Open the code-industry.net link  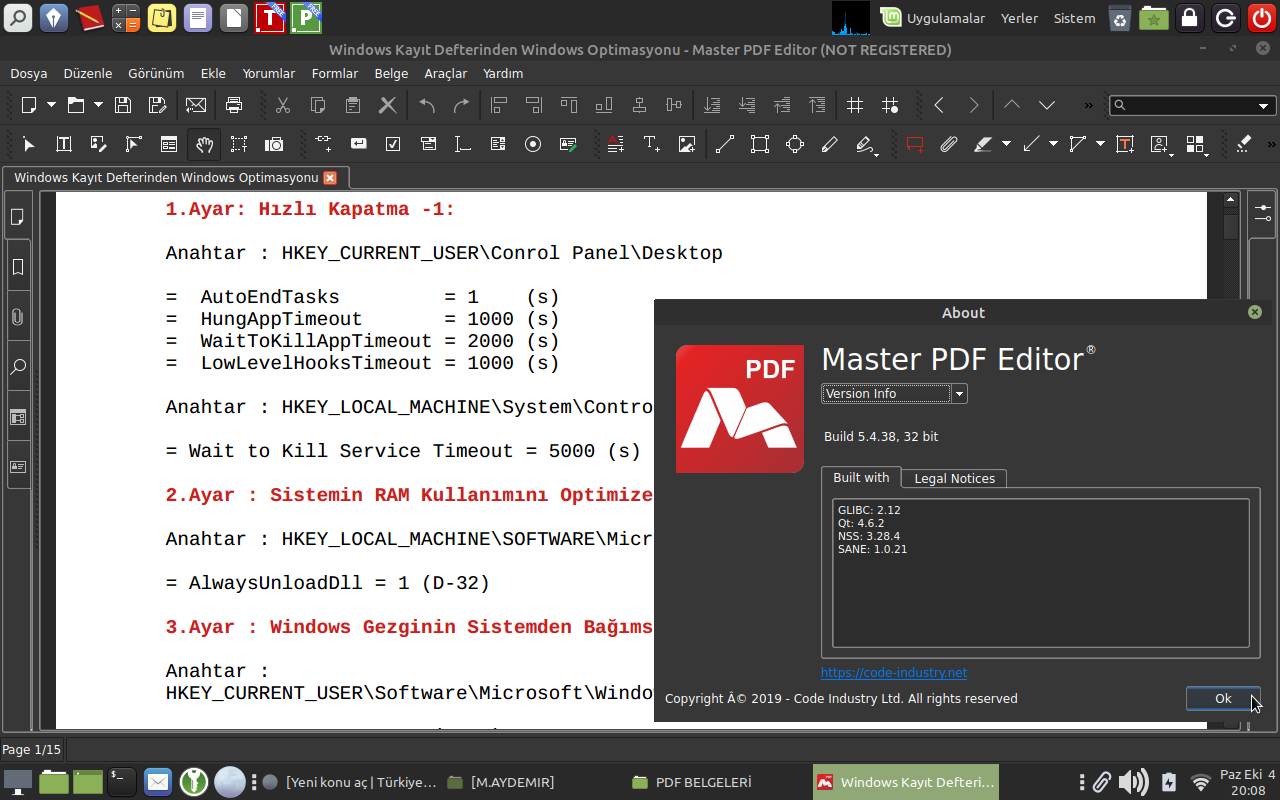point(894,672)
